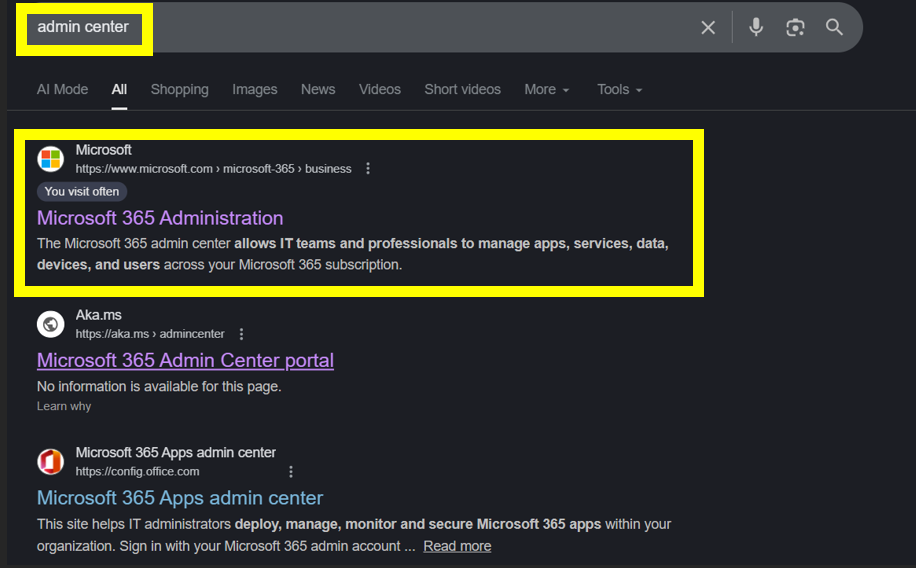Clear the search box with the X icon
The width and height of the screenshot is (916, 568).
pos(708,28)
